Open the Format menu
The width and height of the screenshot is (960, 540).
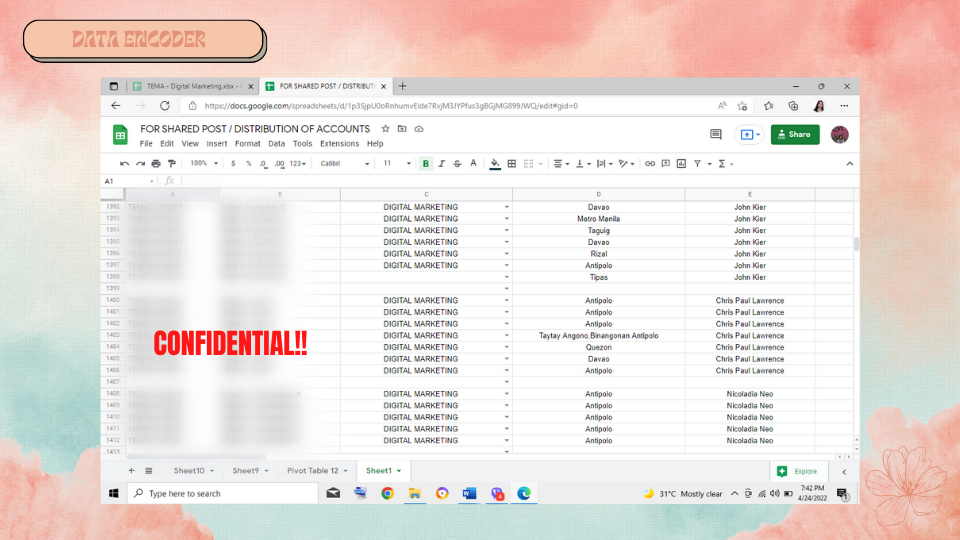pos(247,143)
